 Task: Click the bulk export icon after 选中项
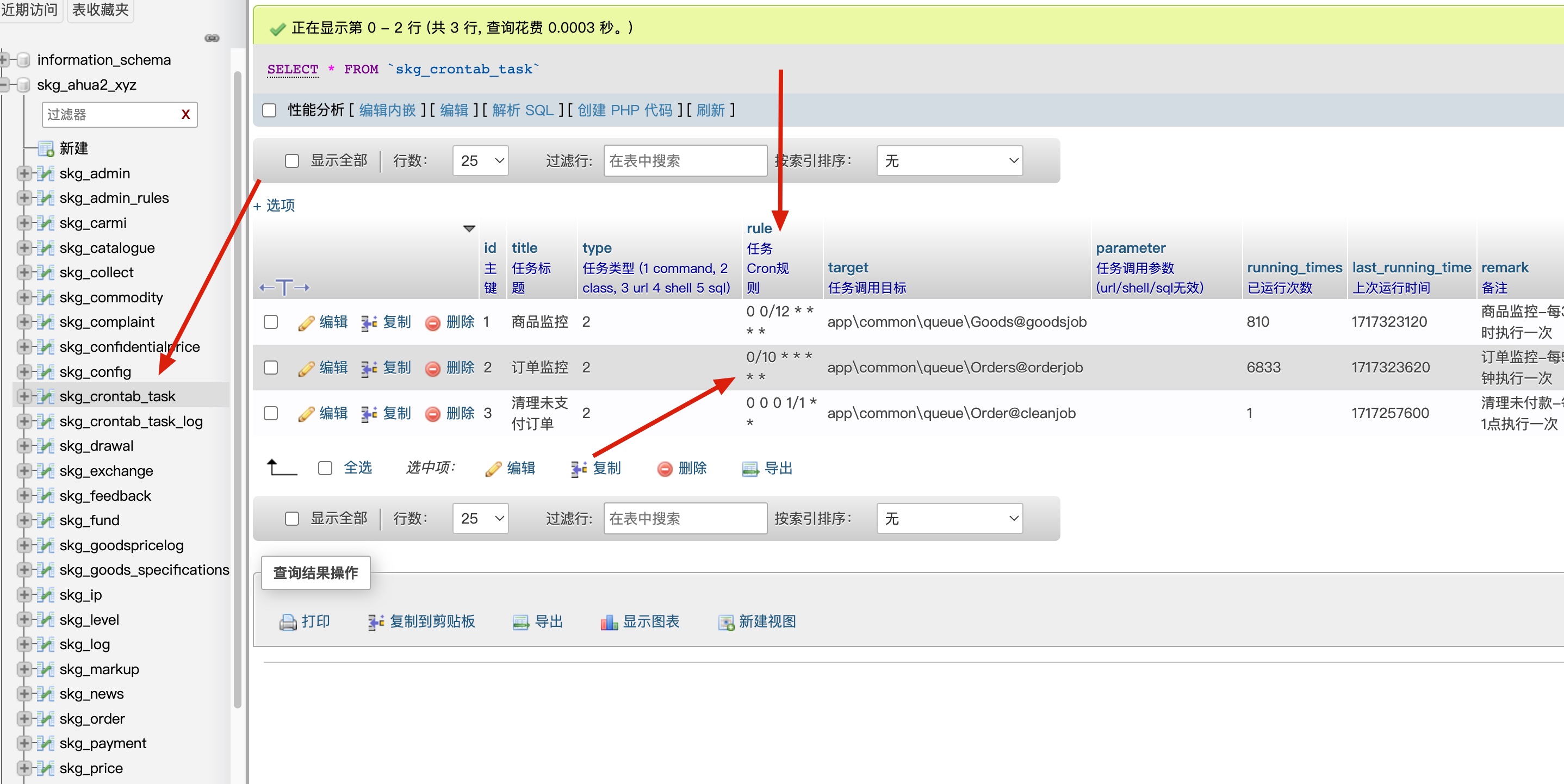[x=750, y=469]
